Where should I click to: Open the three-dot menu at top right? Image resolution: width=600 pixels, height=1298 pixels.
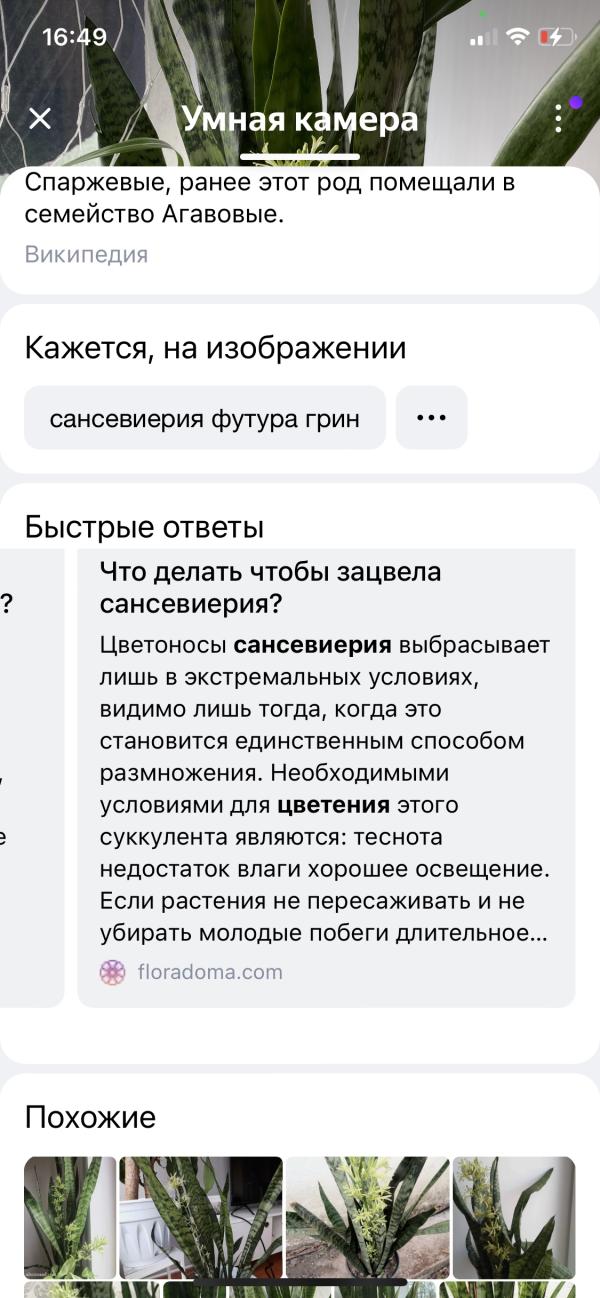point(559,119)
